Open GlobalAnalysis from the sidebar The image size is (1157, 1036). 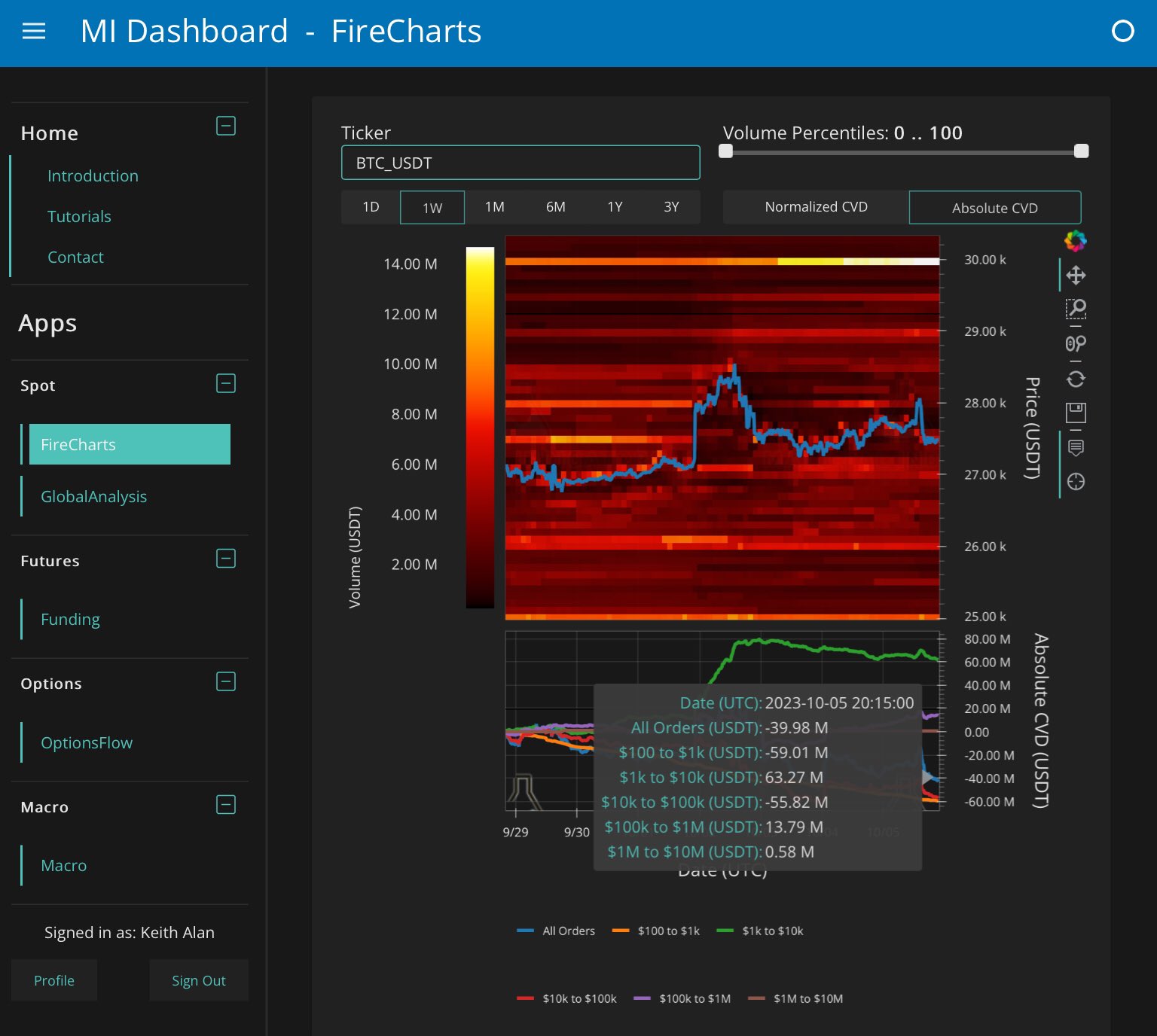(93, 497)
